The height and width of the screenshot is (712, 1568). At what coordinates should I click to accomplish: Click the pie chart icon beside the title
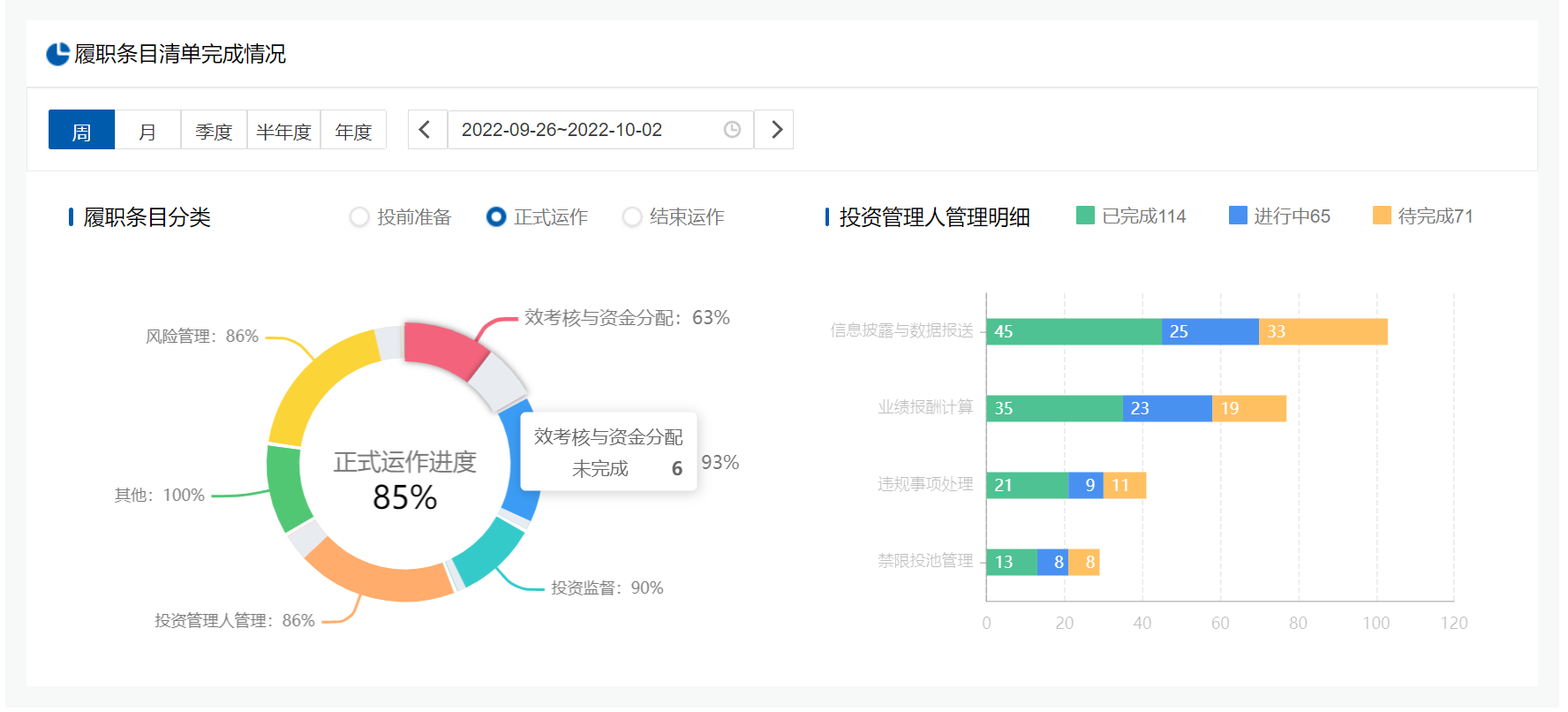(57, 54)
